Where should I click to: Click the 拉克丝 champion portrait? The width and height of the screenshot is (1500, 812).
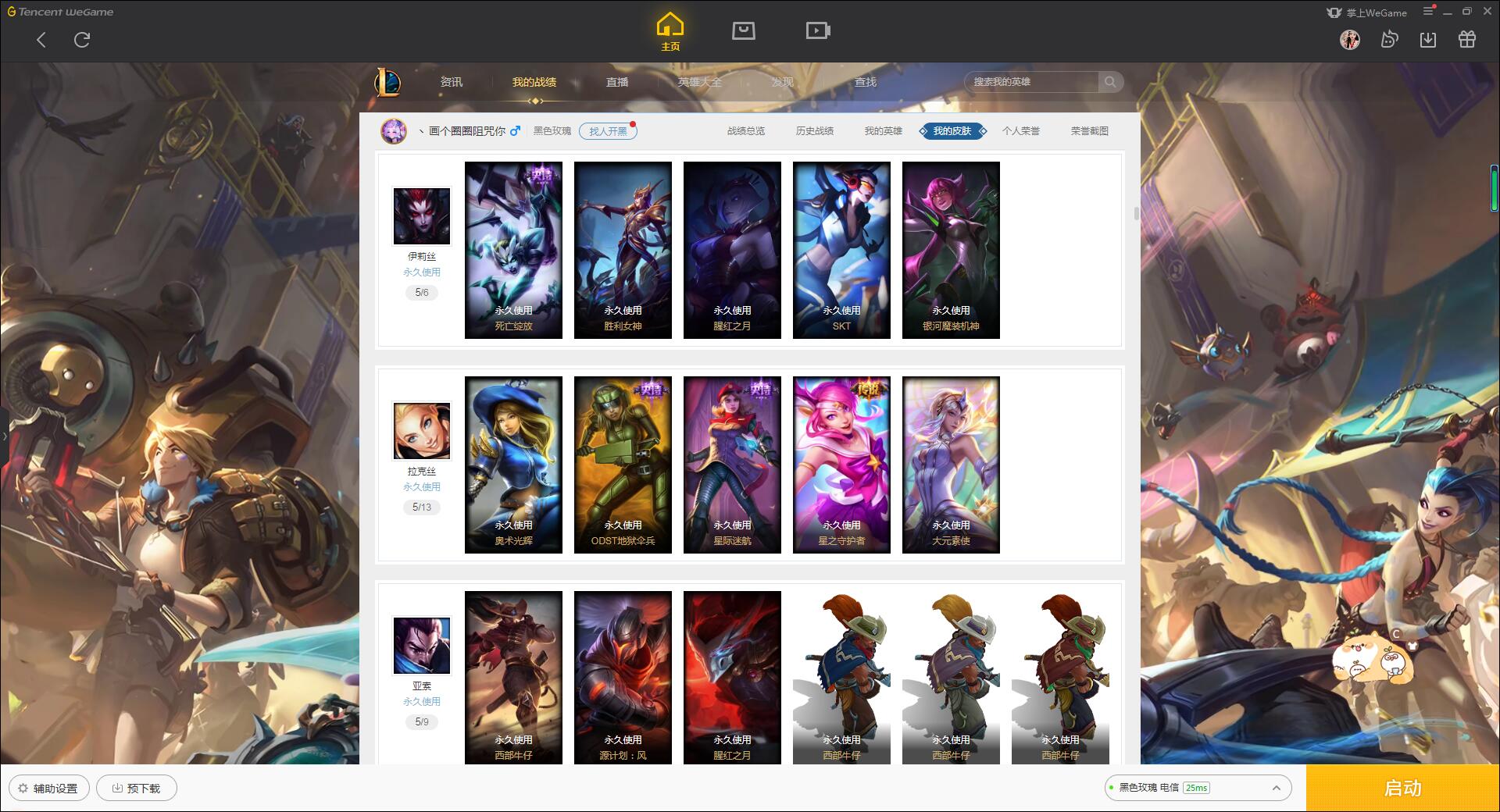tap(422, 431)
